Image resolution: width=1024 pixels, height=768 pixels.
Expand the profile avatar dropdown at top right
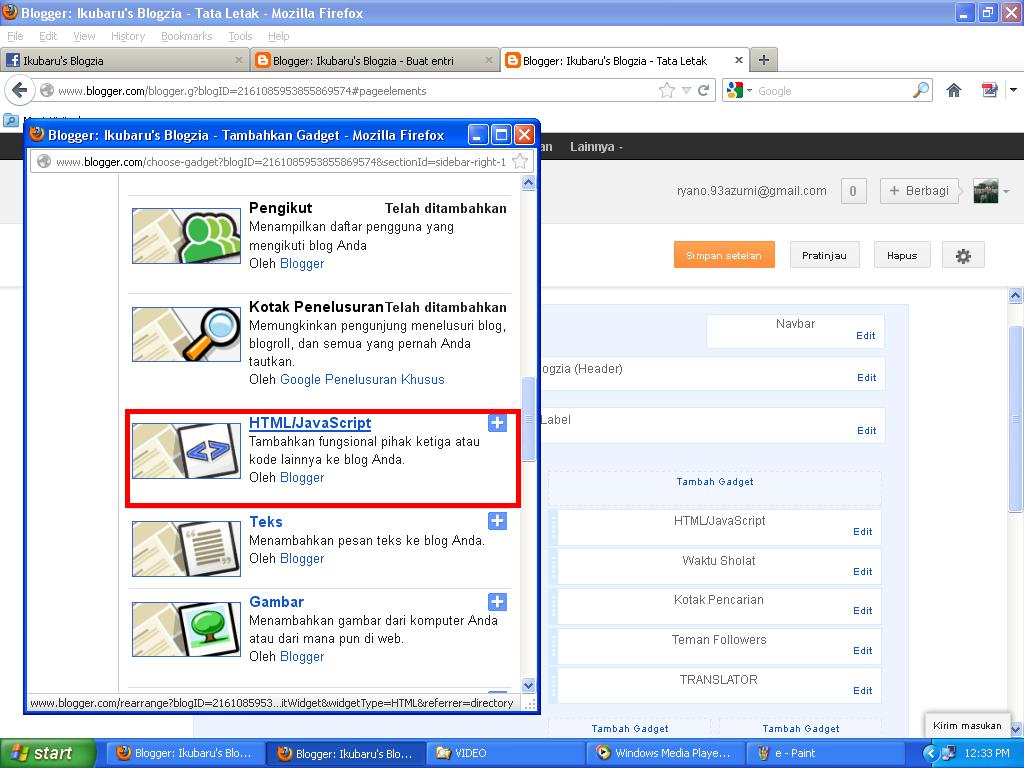click(x=990, y=191)
